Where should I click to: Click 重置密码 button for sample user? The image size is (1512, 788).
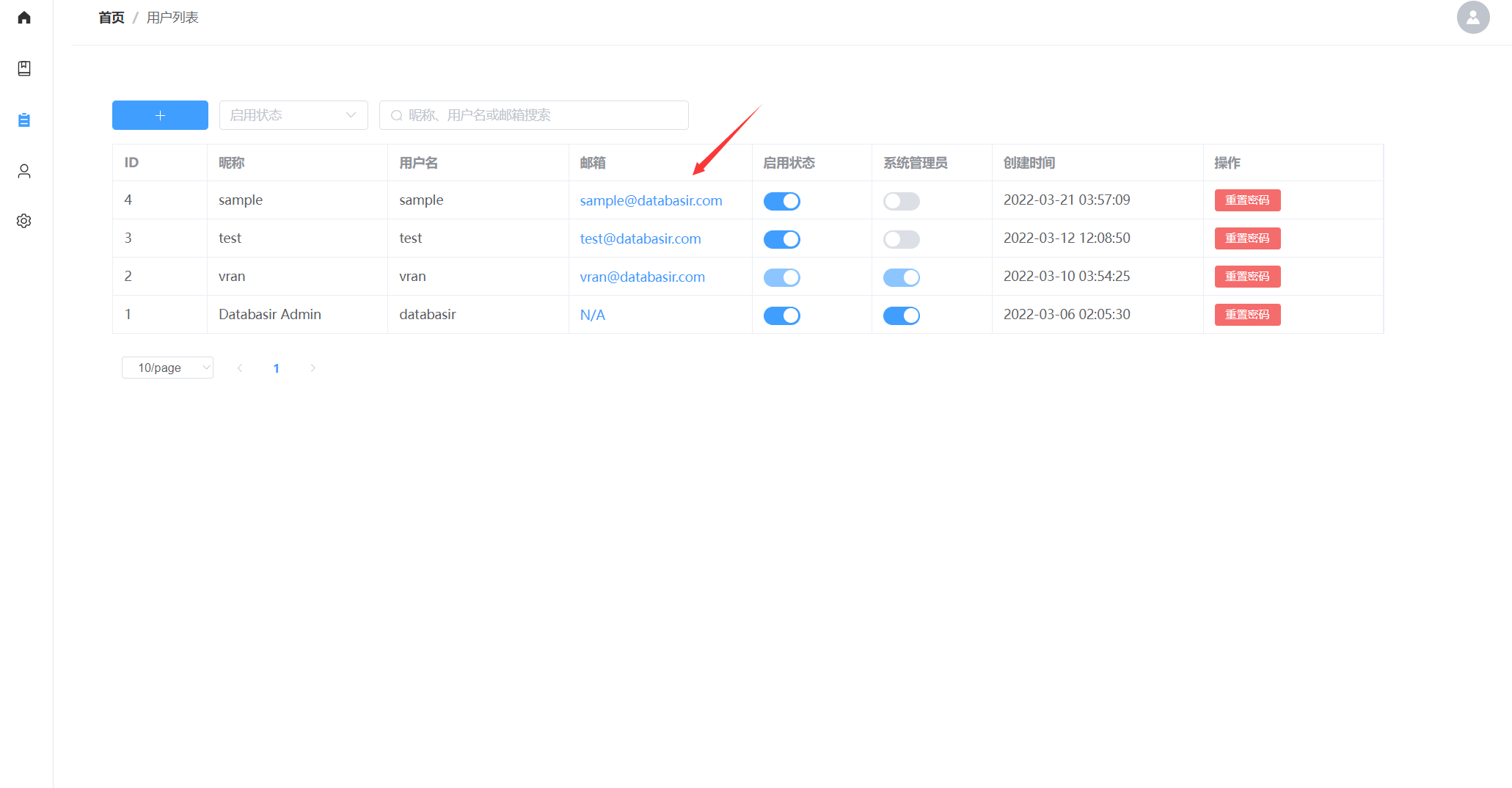click(1247, 200)
